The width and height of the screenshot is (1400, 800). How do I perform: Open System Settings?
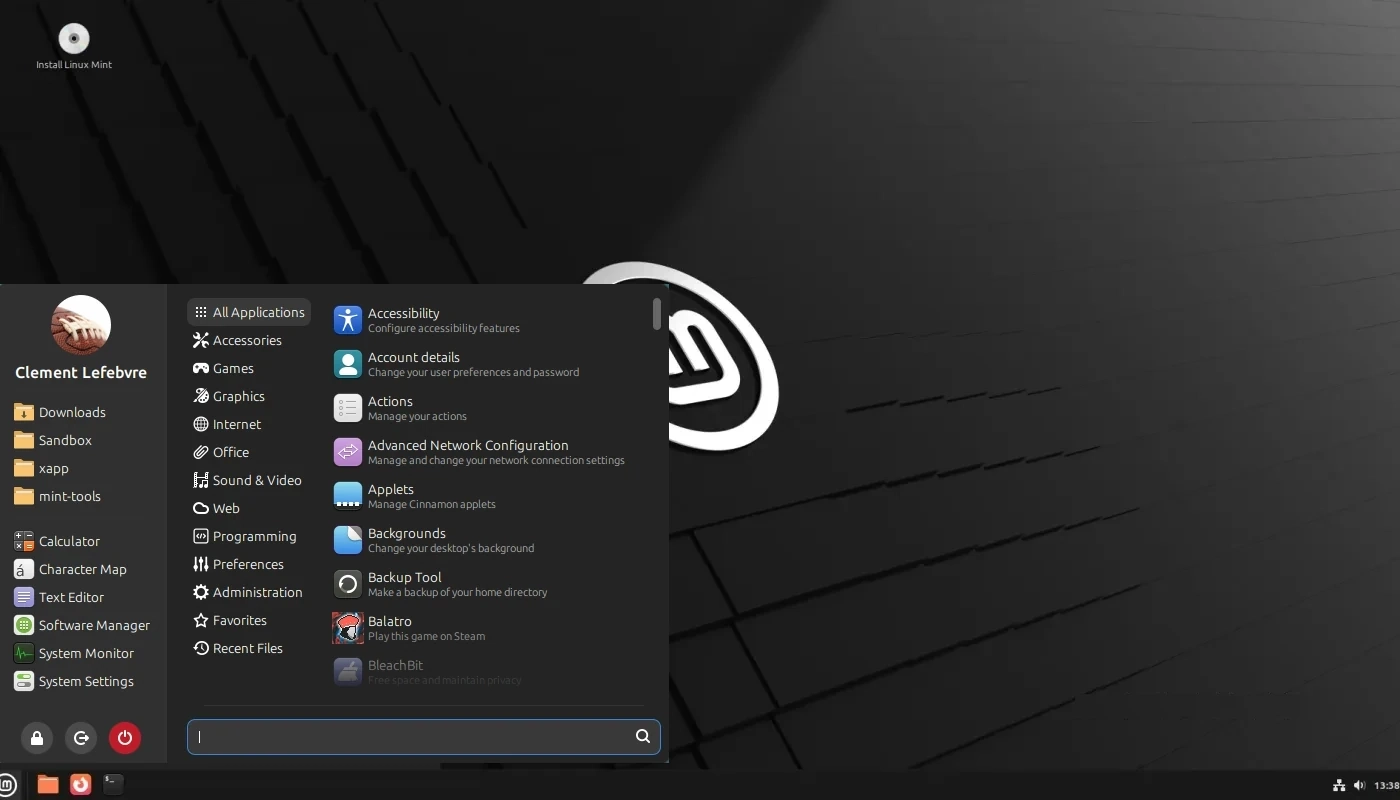[84, 681]
